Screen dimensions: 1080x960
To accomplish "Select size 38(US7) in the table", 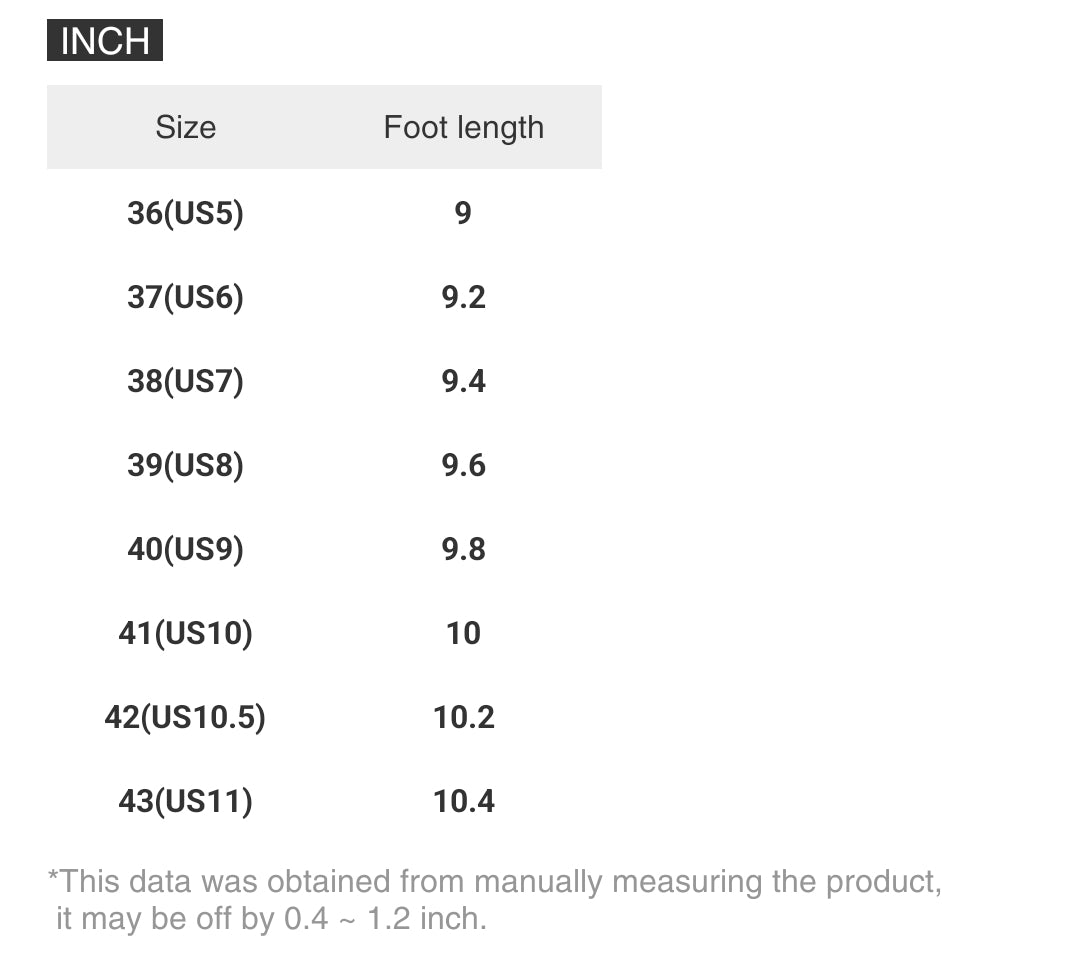I will coord(185,381).
